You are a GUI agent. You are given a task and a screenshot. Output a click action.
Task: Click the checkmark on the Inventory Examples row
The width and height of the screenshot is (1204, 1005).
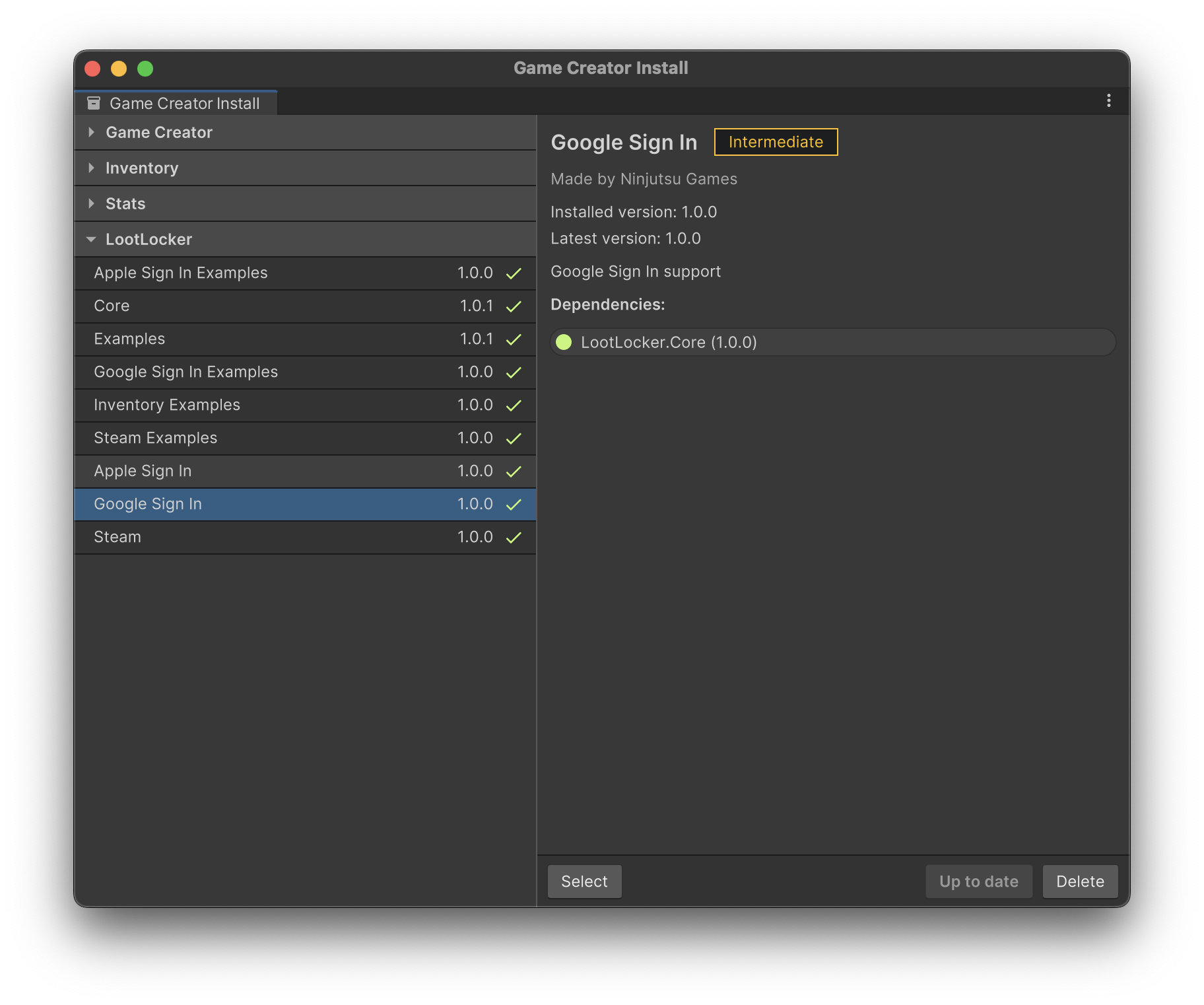click(513, 405)
